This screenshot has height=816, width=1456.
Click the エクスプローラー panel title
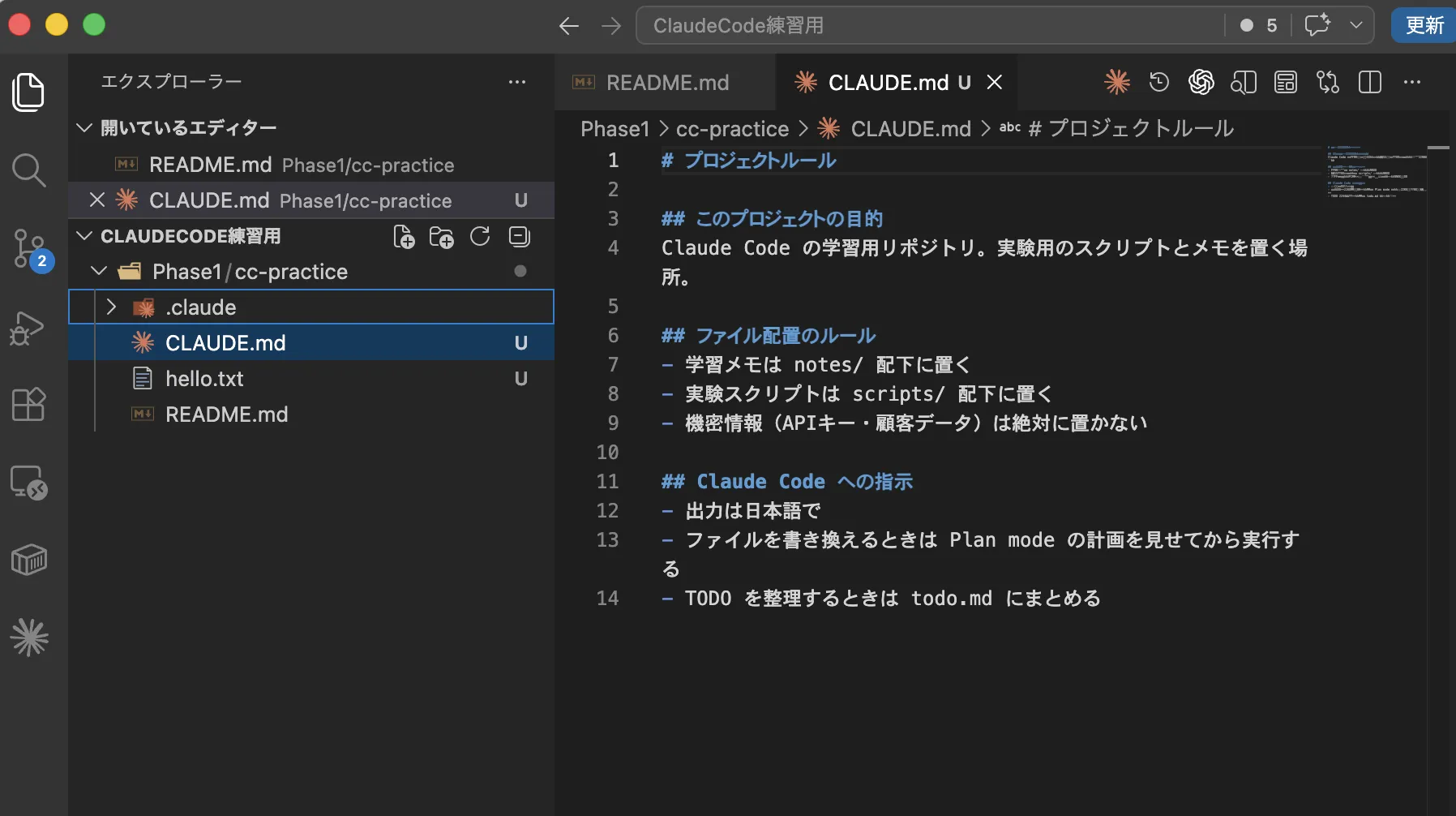(171, 81)
